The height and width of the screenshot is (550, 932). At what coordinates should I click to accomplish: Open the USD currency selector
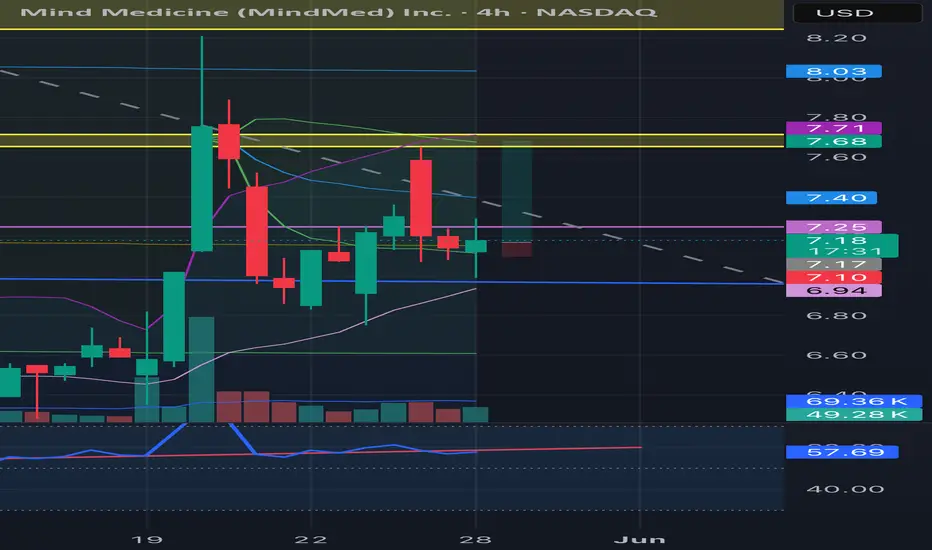857,13
